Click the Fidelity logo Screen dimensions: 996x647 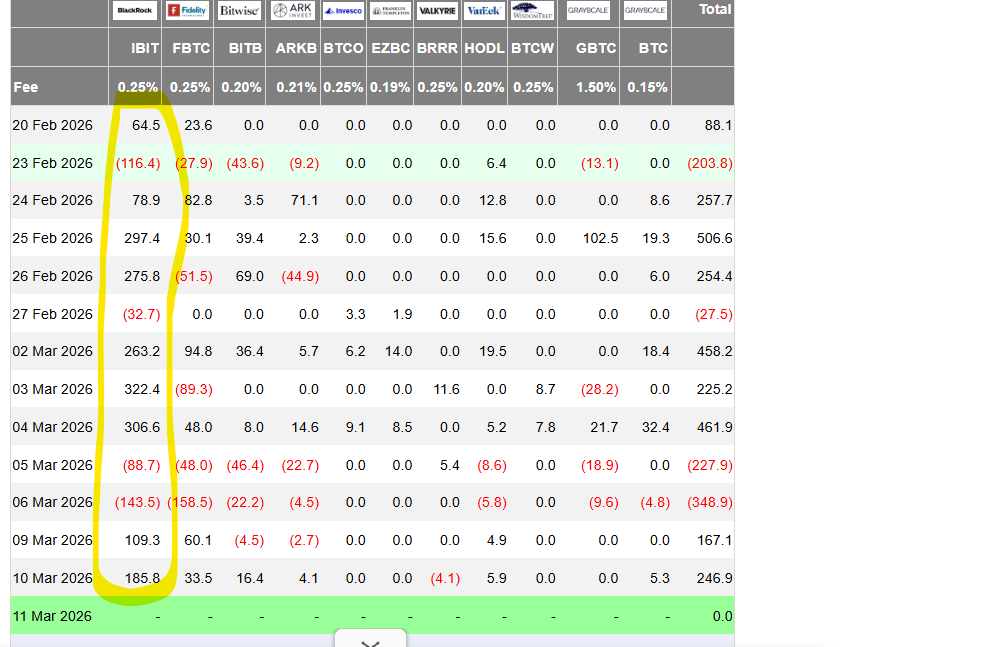click(x=187, y=11)
